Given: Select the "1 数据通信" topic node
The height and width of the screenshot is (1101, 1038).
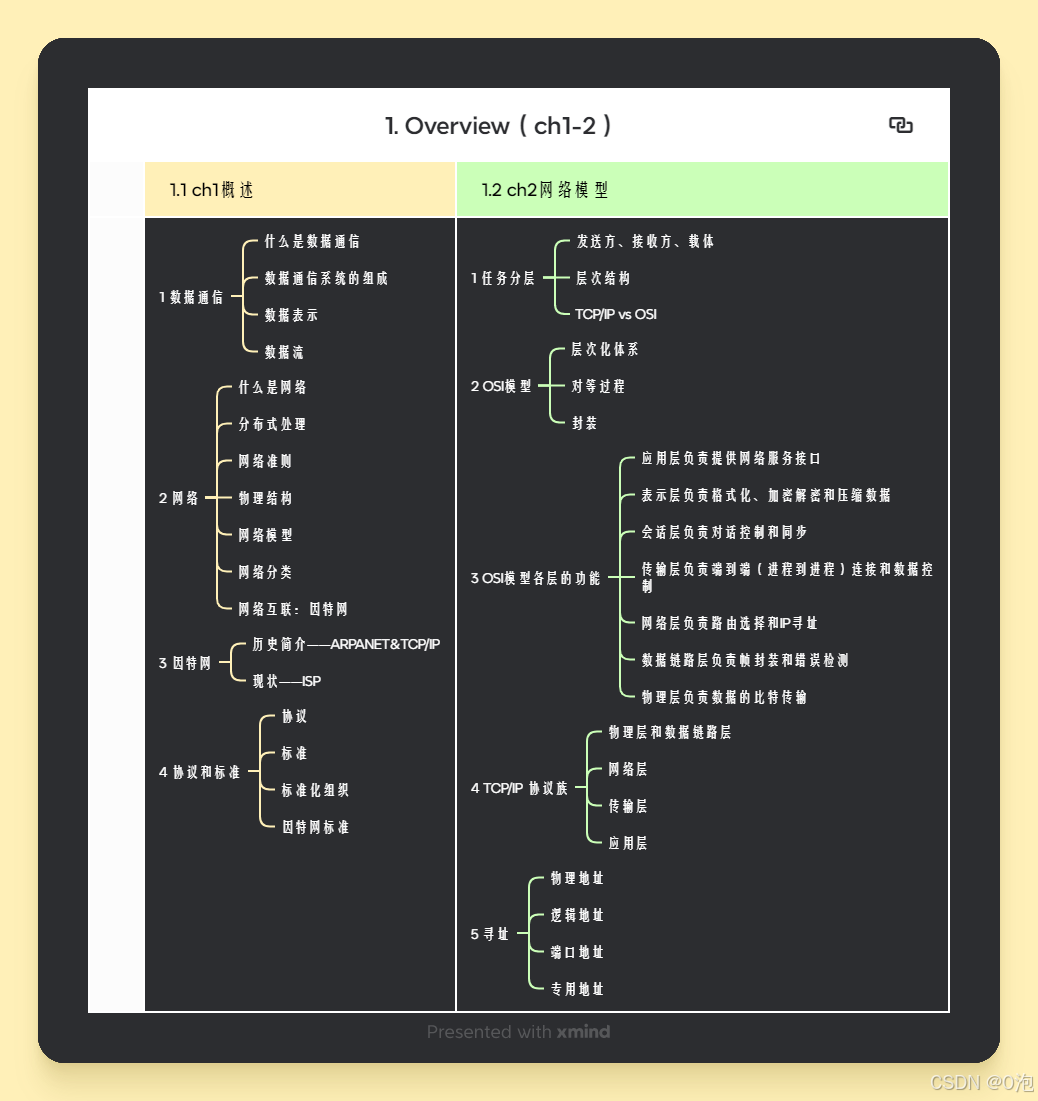Looking at the screenshot, I should [x=191, y=297].
